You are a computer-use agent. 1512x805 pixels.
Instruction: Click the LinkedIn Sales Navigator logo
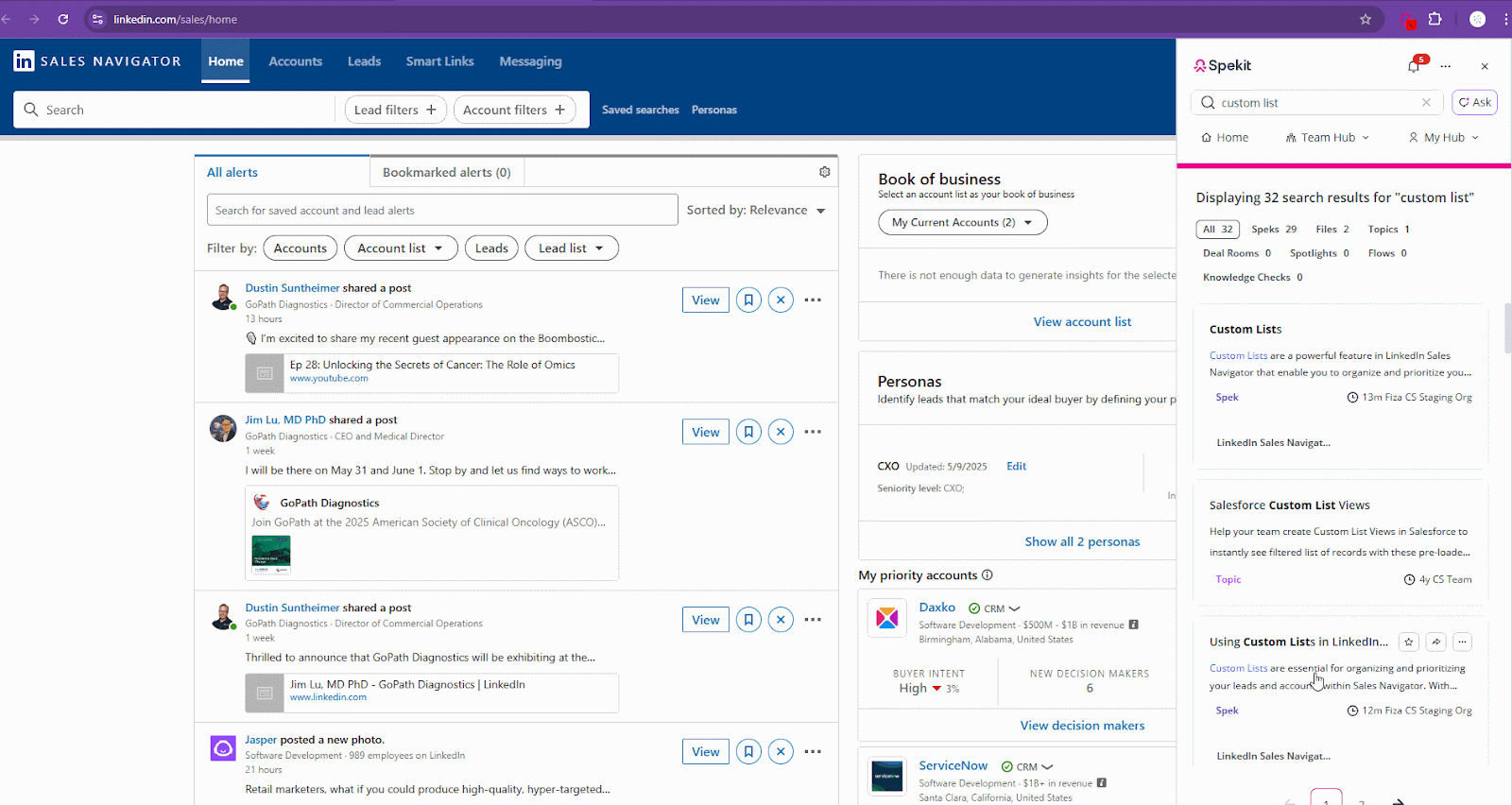tap(97, 61)
